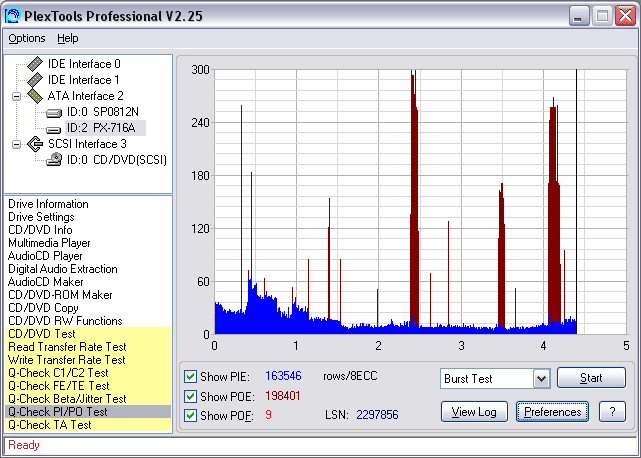The width and height of the screenshot is (641, 458).
Task: Click the PlexTools title bar app icon
Action: 13,16
